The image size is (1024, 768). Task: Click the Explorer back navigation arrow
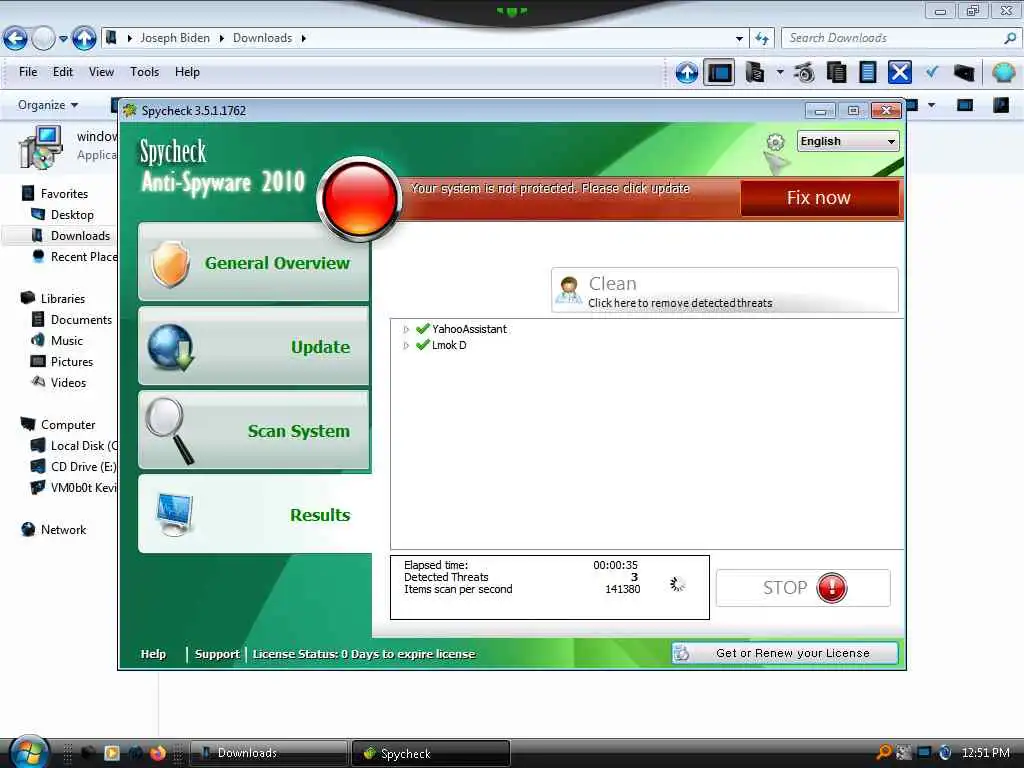click(15, 39)
